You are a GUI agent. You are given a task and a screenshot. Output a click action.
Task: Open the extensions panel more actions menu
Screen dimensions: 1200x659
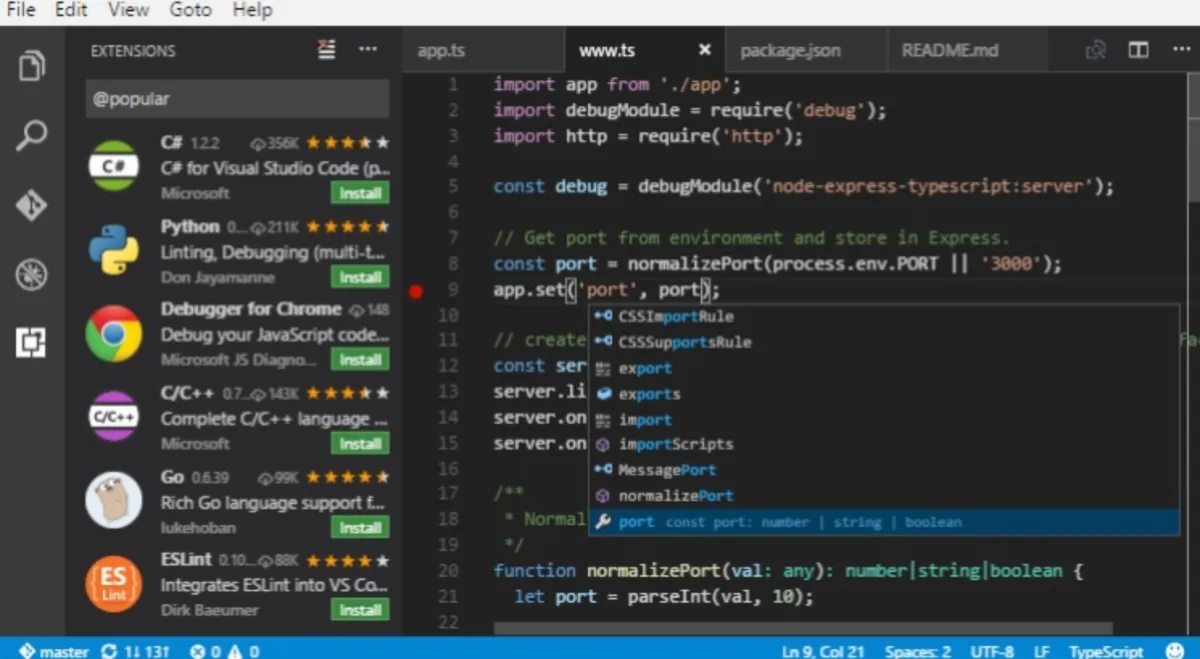[368, 50]
